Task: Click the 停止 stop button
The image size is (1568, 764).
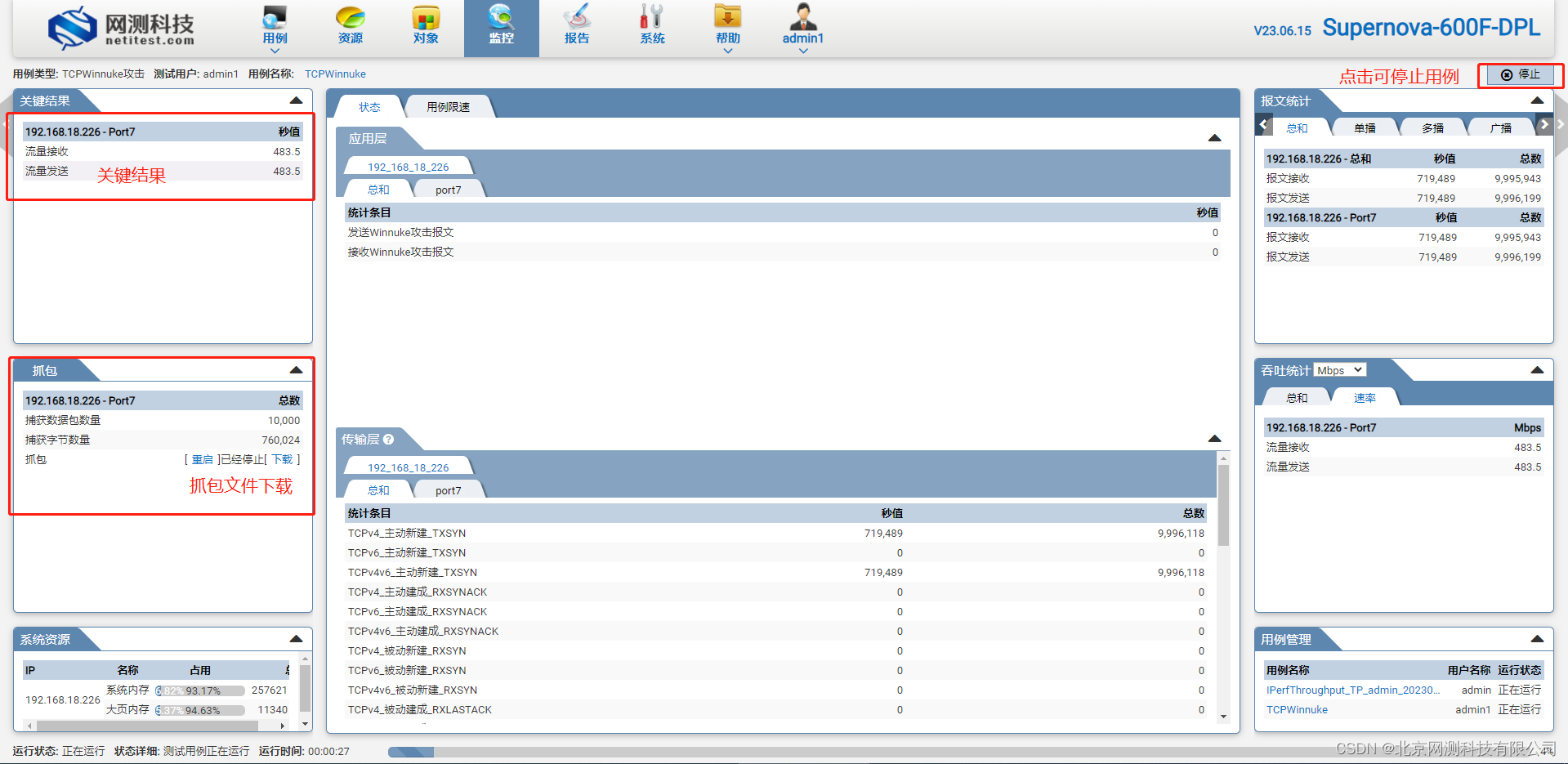Action: 1520,74
